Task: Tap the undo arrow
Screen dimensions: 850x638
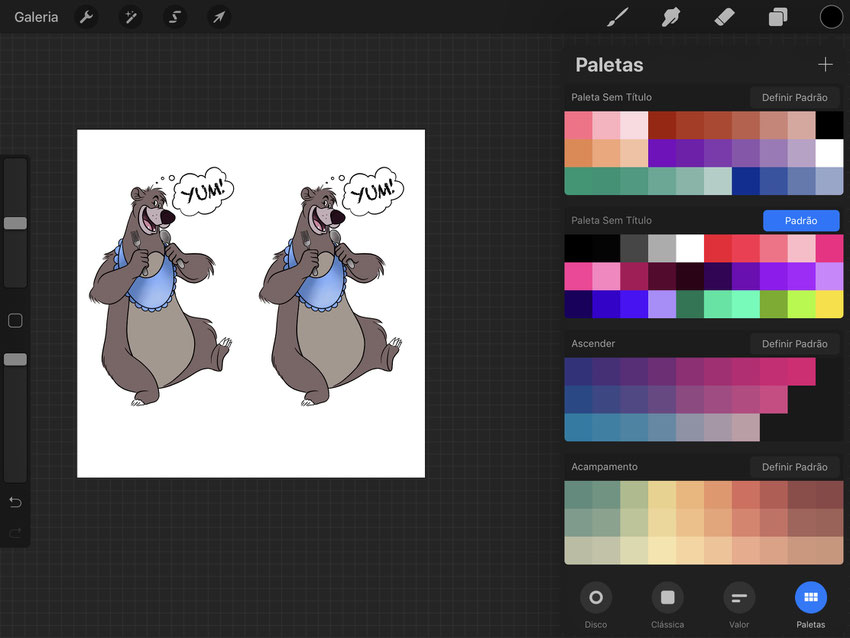Action: click(15, 502)
